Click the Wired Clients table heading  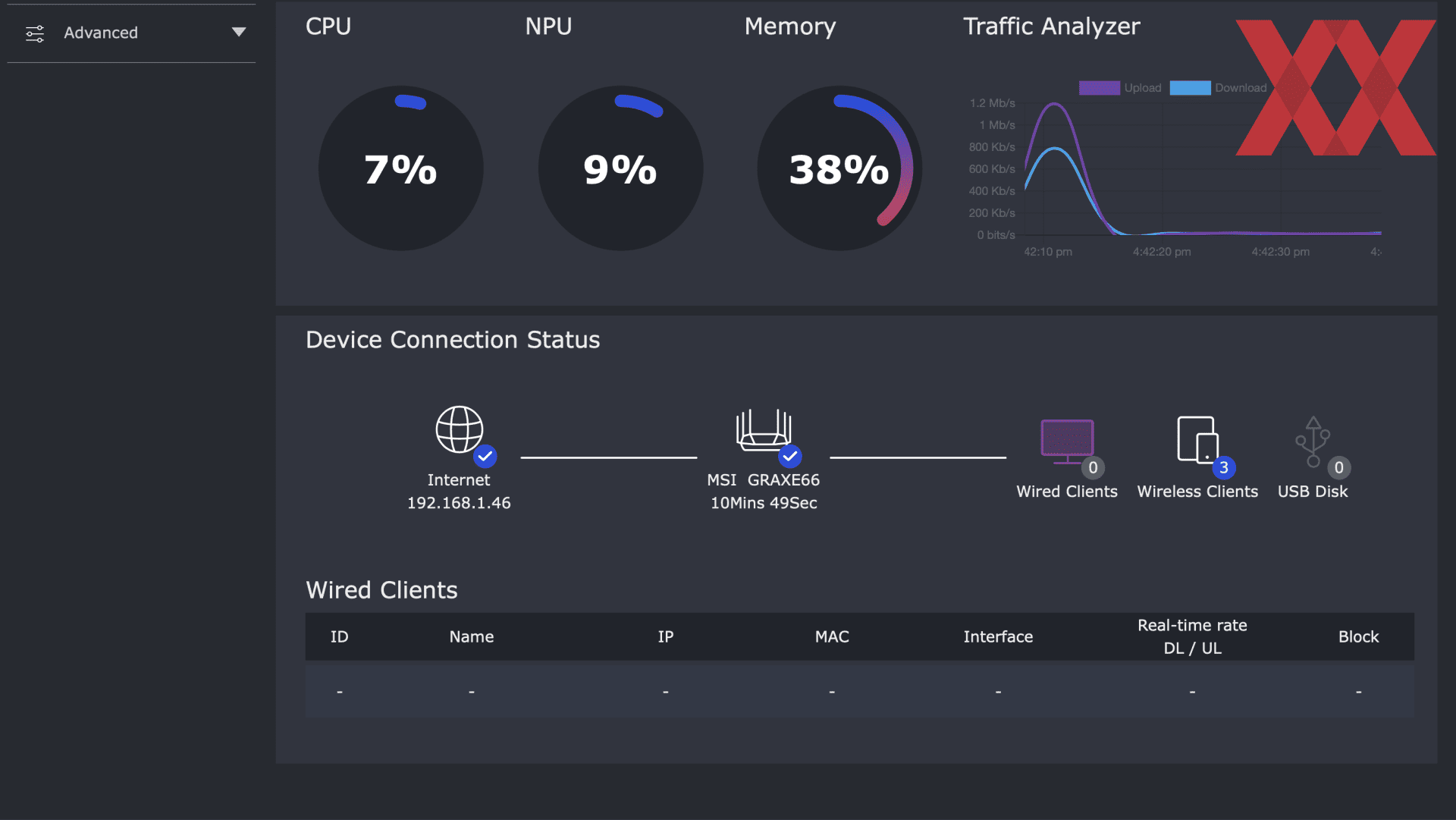(x=381, y=590)
